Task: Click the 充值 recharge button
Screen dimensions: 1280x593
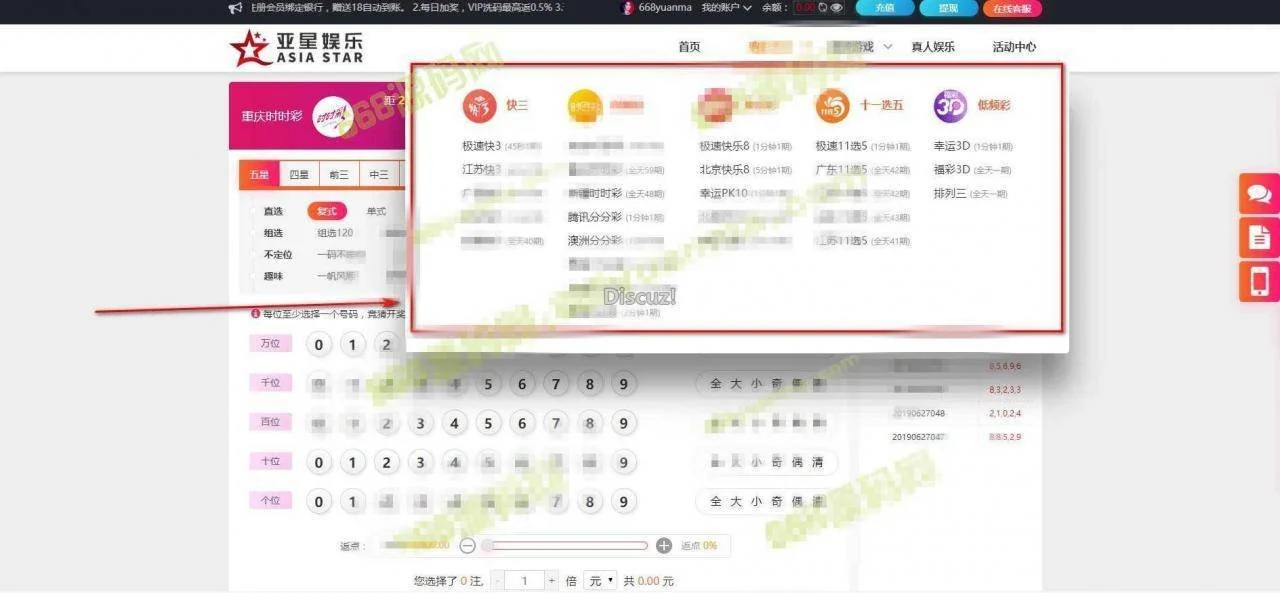Action: point(885,8)
